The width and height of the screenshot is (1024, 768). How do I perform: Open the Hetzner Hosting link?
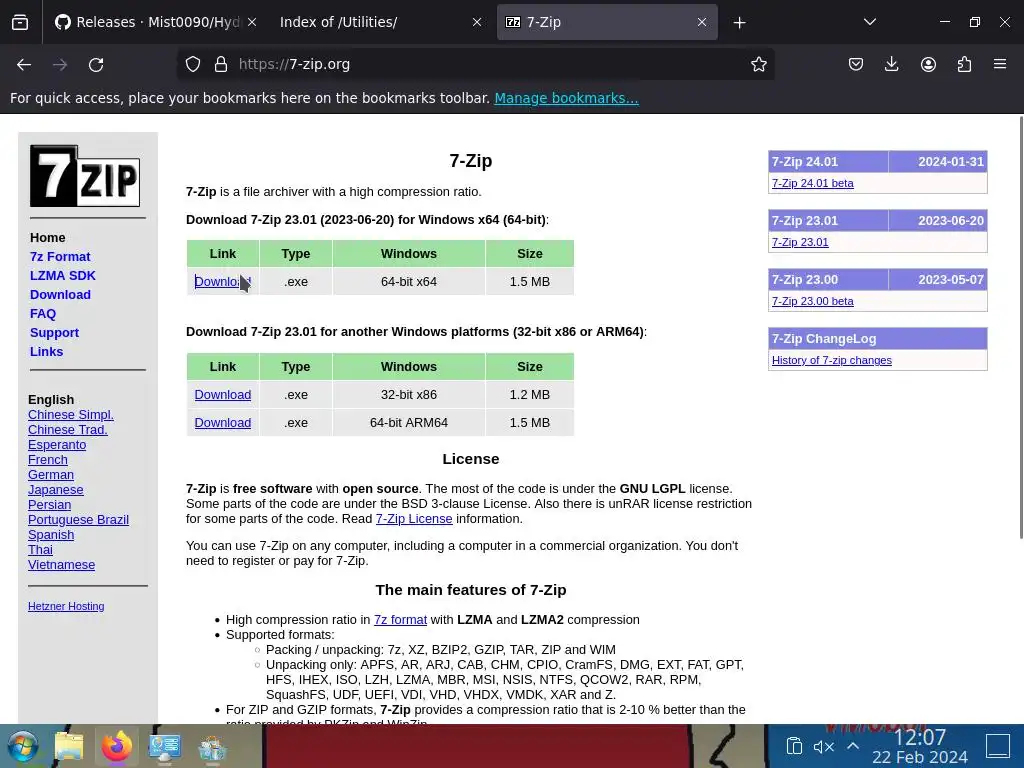(x=66, y=606)
